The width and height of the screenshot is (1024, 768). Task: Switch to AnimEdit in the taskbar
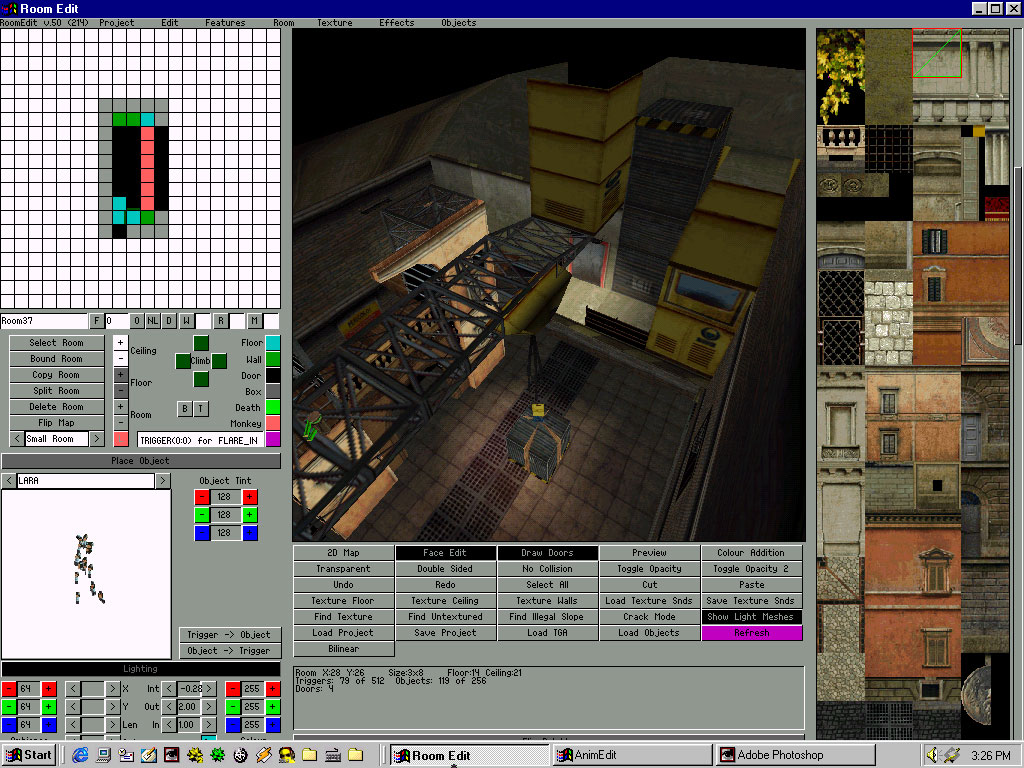tap(632, 755)
